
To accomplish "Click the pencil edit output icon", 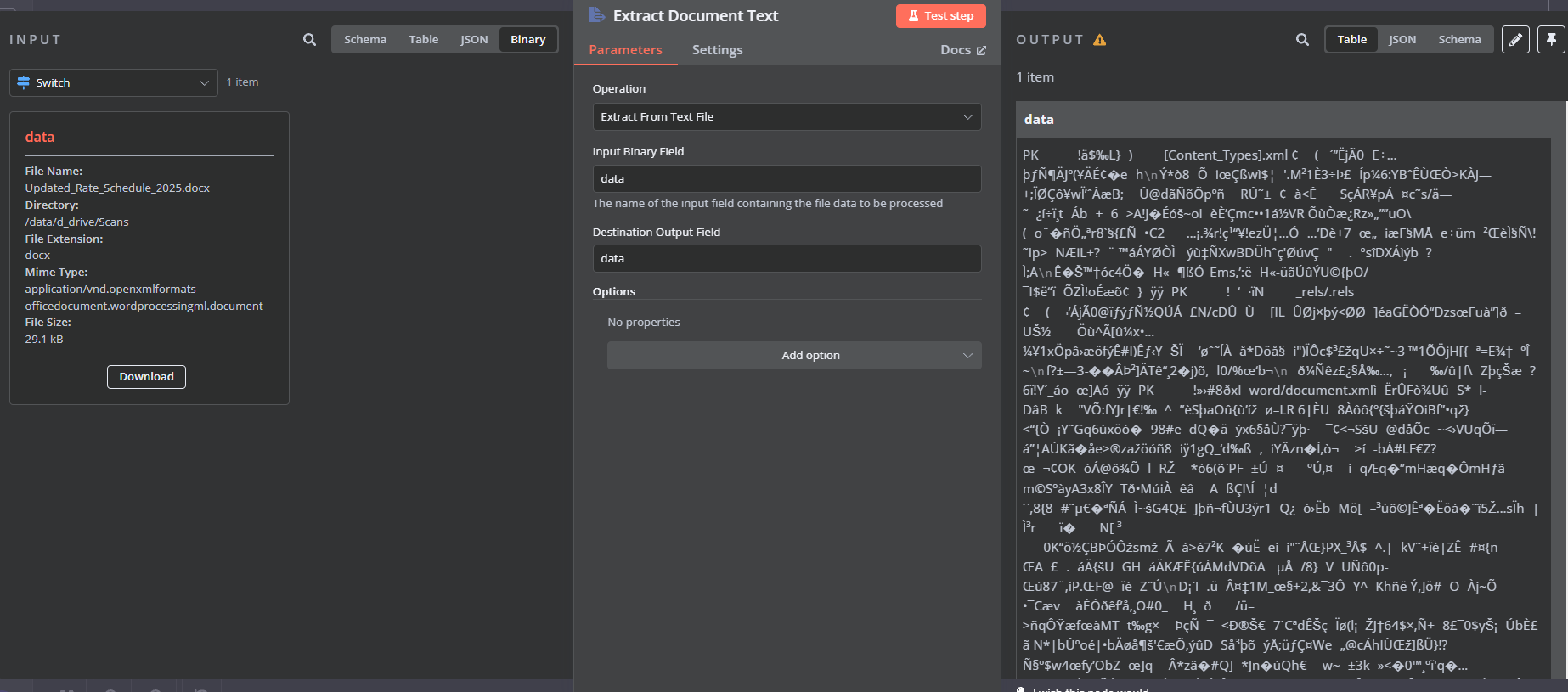I will click(1515, 40).
